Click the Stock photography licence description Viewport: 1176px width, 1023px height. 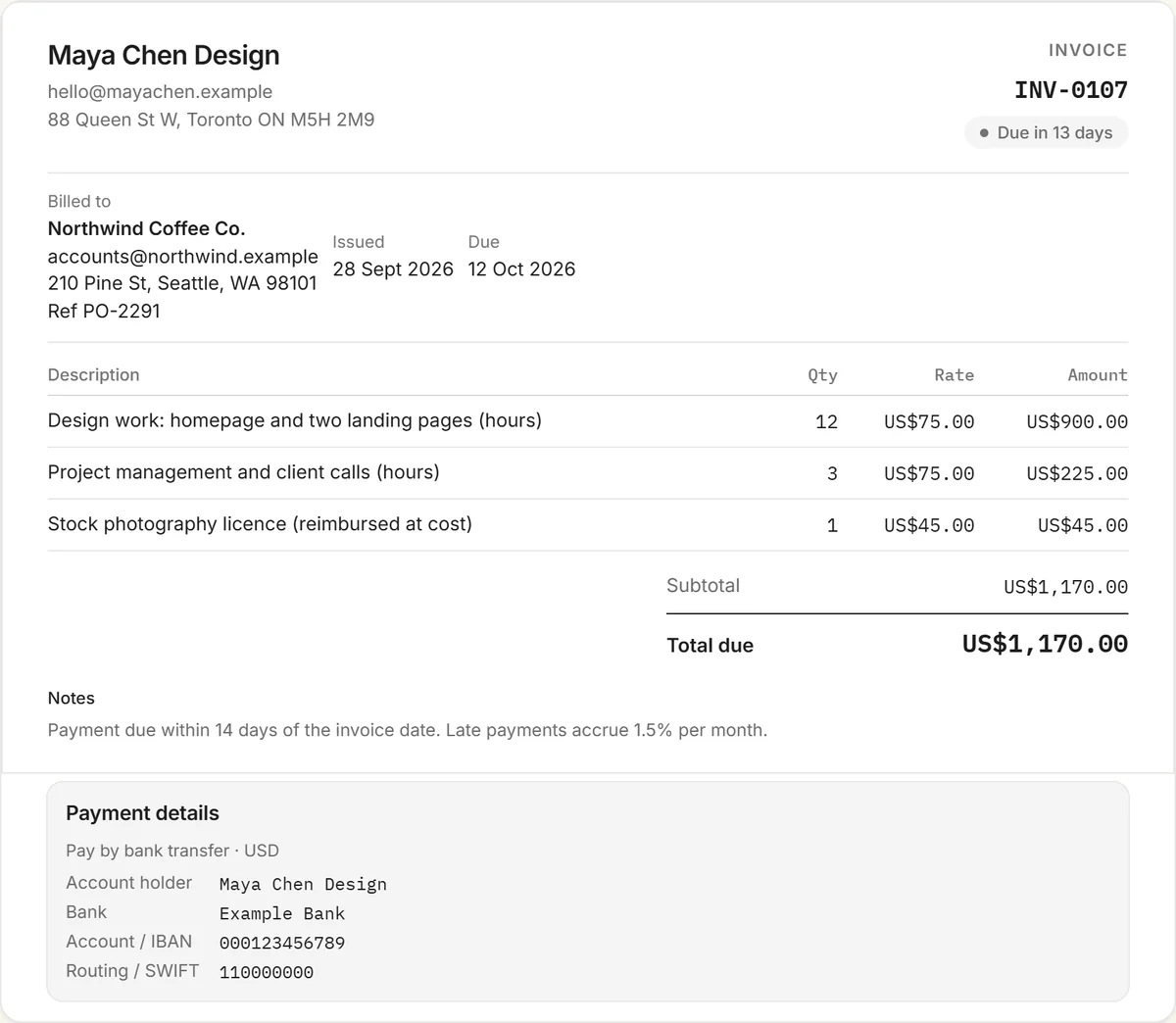coord(260,524)
